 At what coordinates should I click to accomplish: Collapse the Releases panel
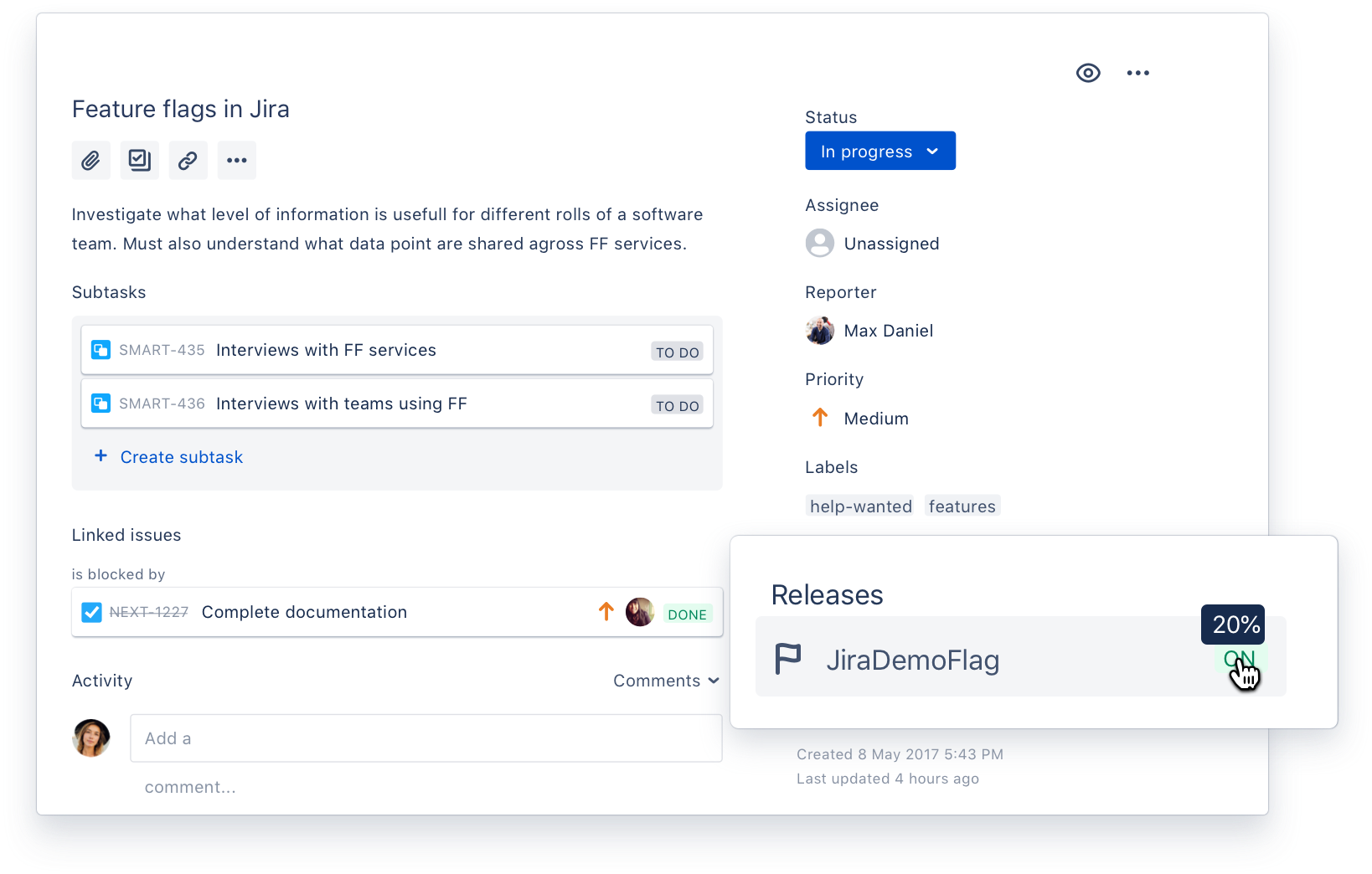coord(827,594)
